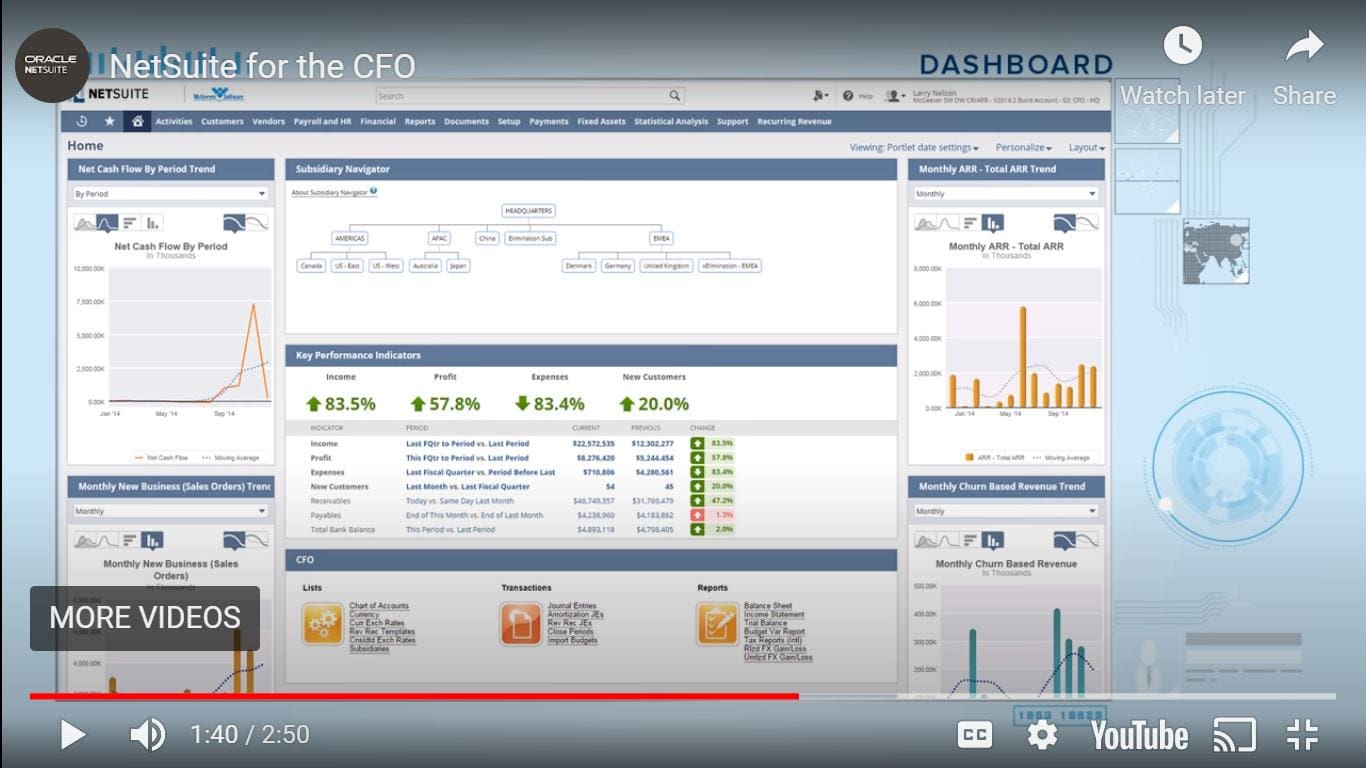
Task: Open the Oracle NetSuite channel avatar
Action: (x=52, y=65)
